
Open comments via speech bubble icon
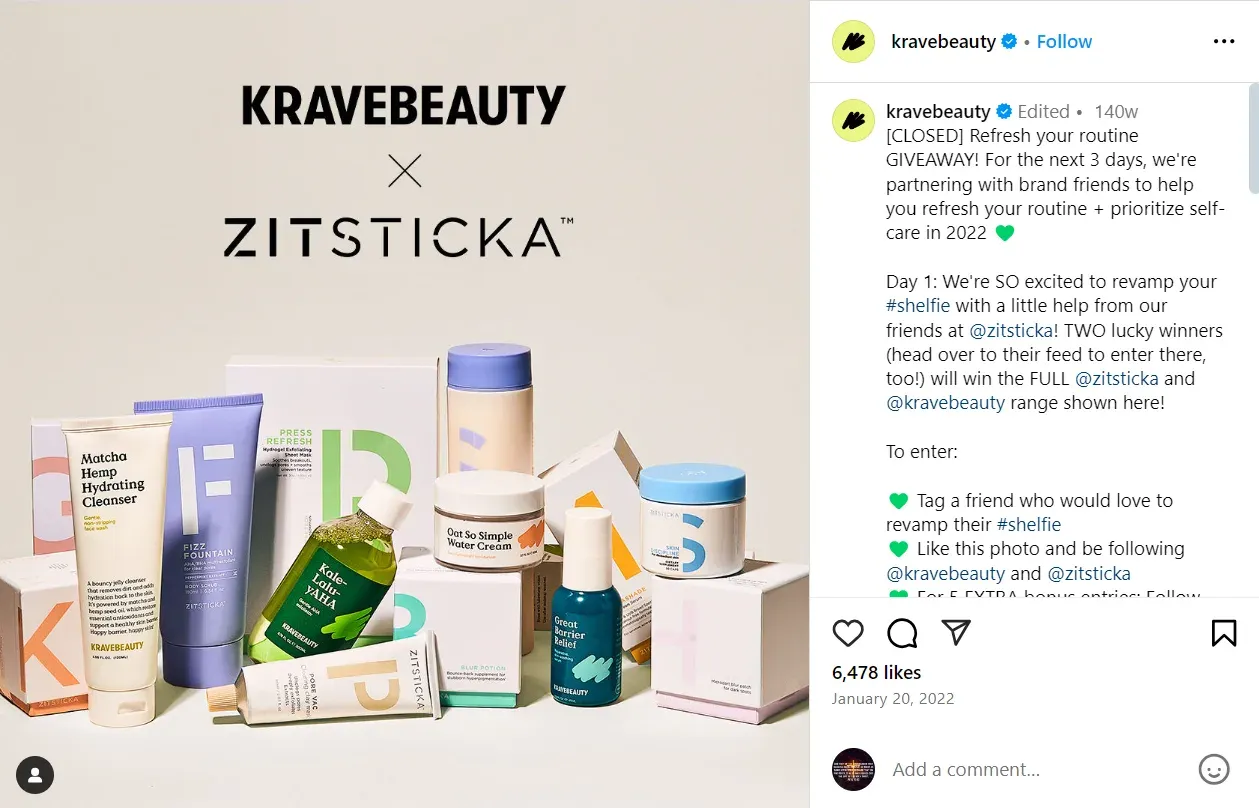click(902, 633)
